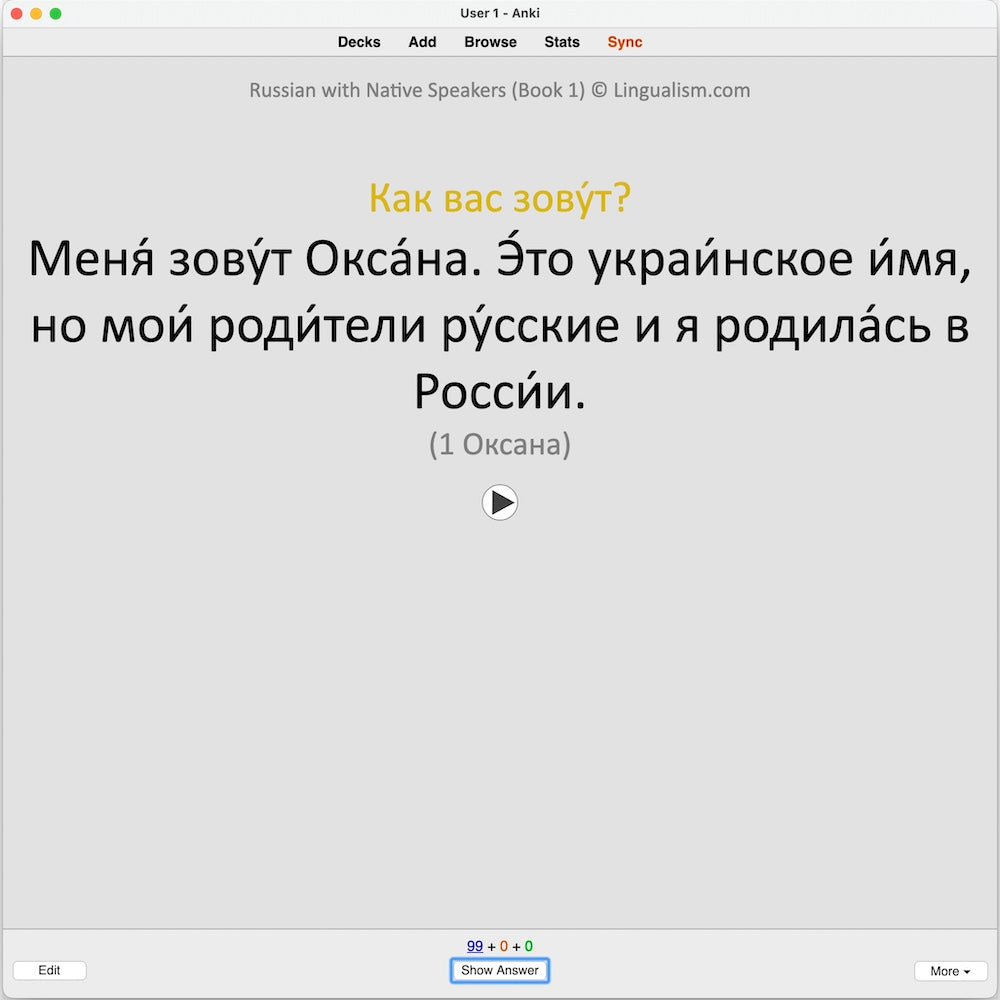
Task: Click the underlined new card count 99
Action: (x=475, y=945)
